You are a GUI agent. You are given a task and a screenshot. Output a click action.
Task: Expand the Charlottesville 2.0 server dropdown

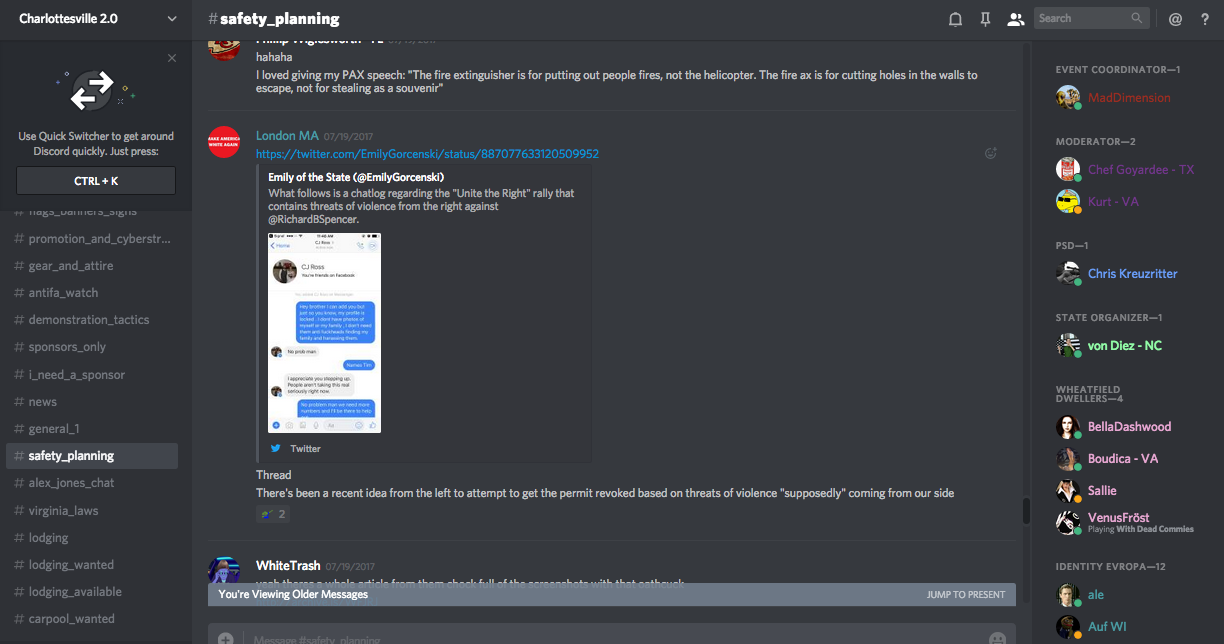[x=172, y=19]
